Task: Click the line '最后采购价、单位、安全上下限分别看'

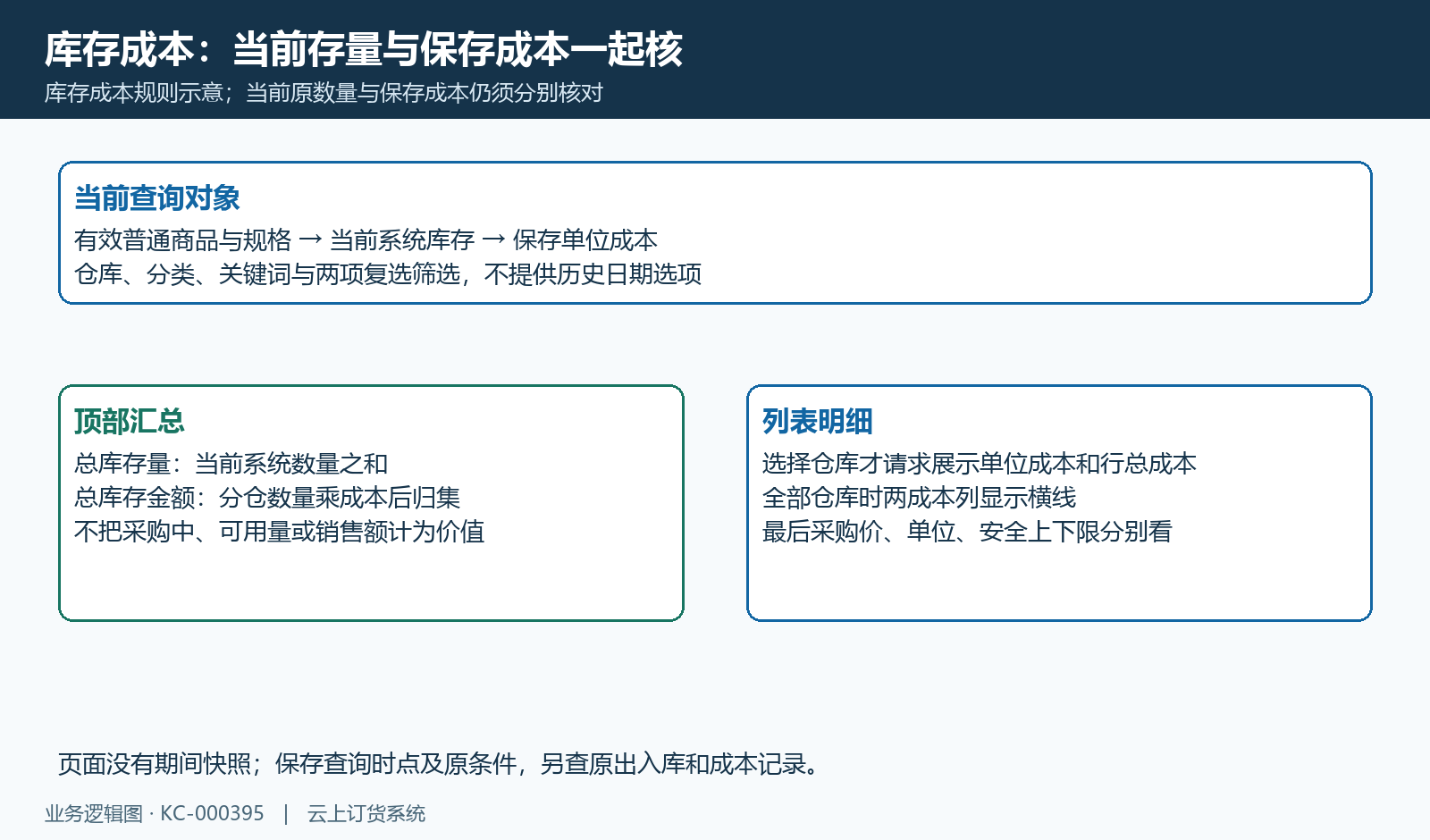Action: point(967,531)
